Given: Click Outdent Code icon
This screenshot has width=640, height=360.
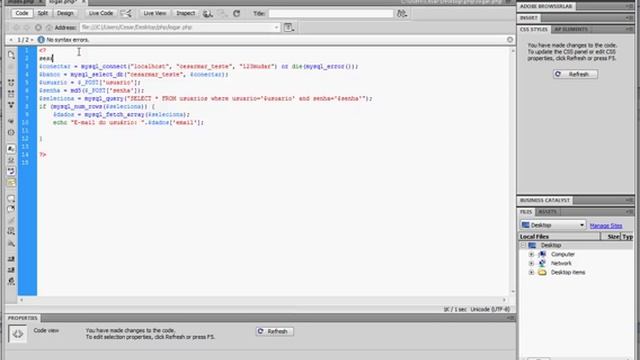Looking at the screenshot, I should (x=11, y=270).
